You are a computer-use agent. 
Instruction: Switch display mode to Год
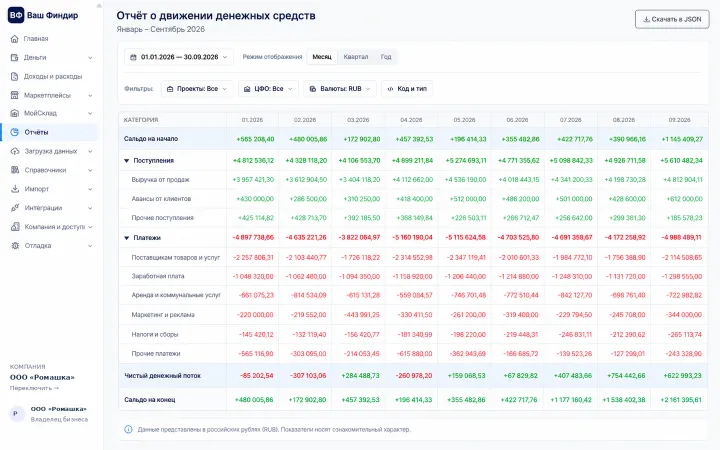[386, 57]
